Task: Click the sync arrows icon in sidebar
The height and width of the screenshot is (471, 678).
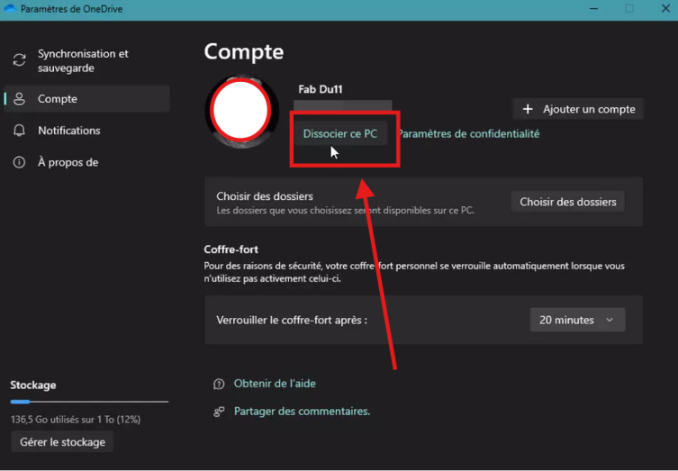Action: point(19,60)
